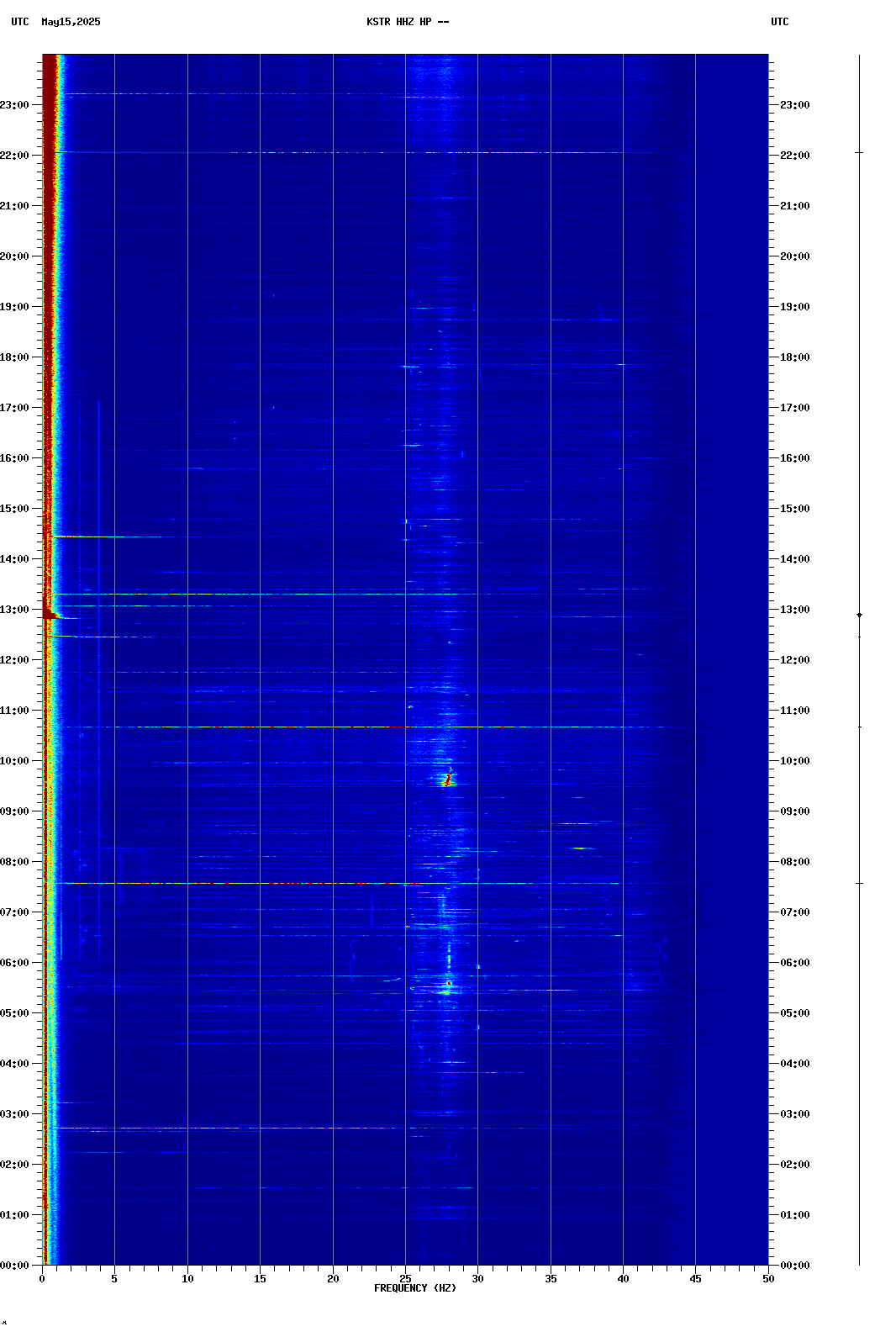Click the event tick near 07:30 on the right trace

859,883
